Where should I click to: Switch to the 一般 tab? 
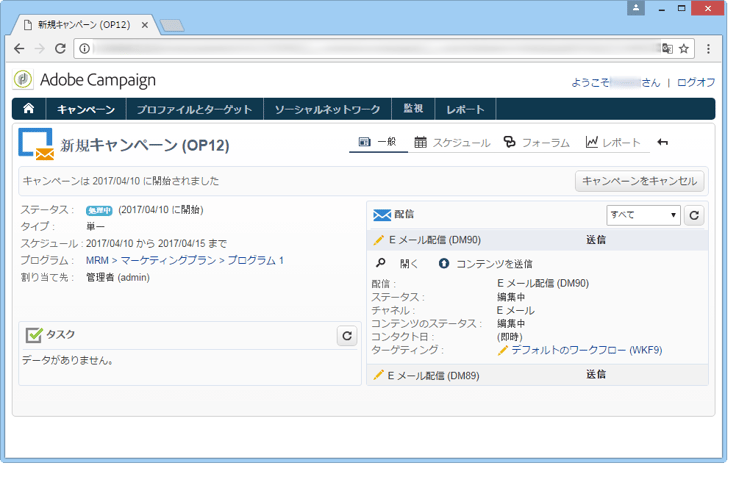coord(378,142)
